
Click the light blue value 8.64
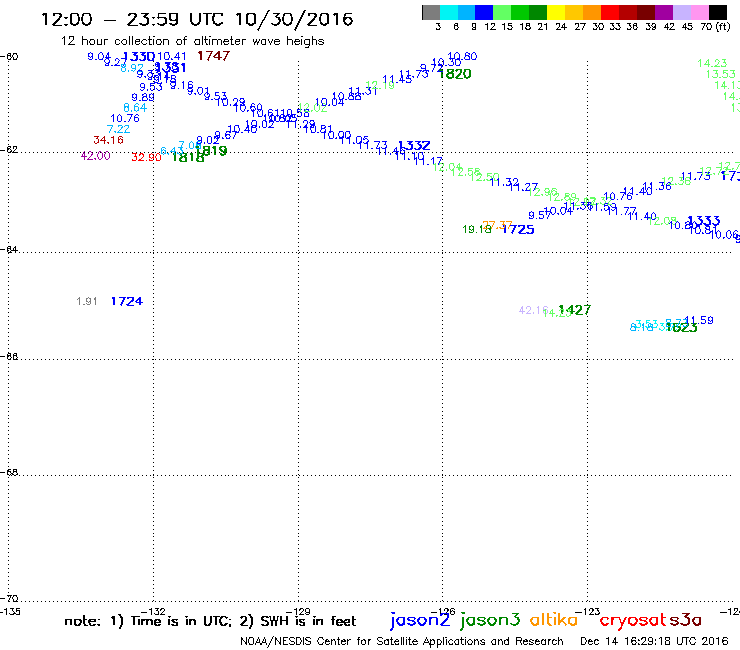click(135, 108)
